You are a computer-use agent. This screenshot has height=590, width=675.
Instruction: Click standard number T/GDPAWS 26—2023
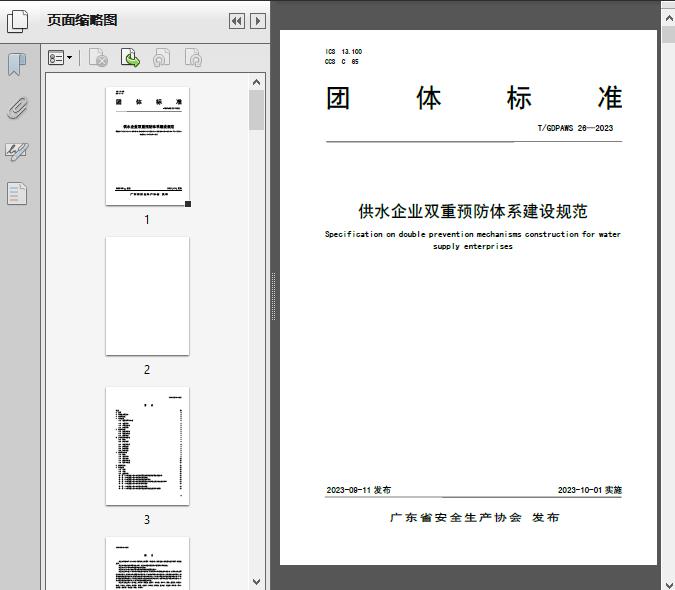tap(575, 128)
